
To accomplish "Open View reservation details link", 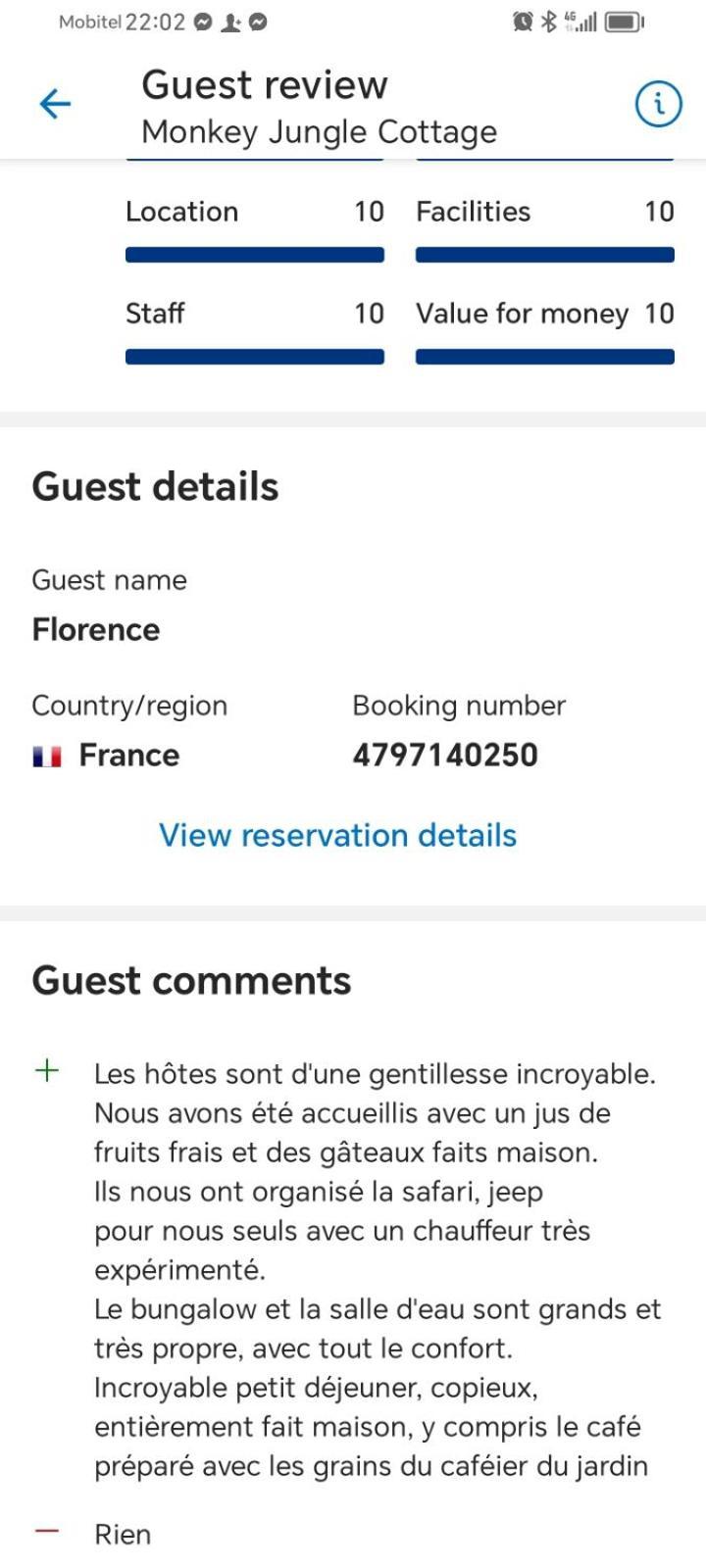I will pyautogui.click(x=338, y=835).
